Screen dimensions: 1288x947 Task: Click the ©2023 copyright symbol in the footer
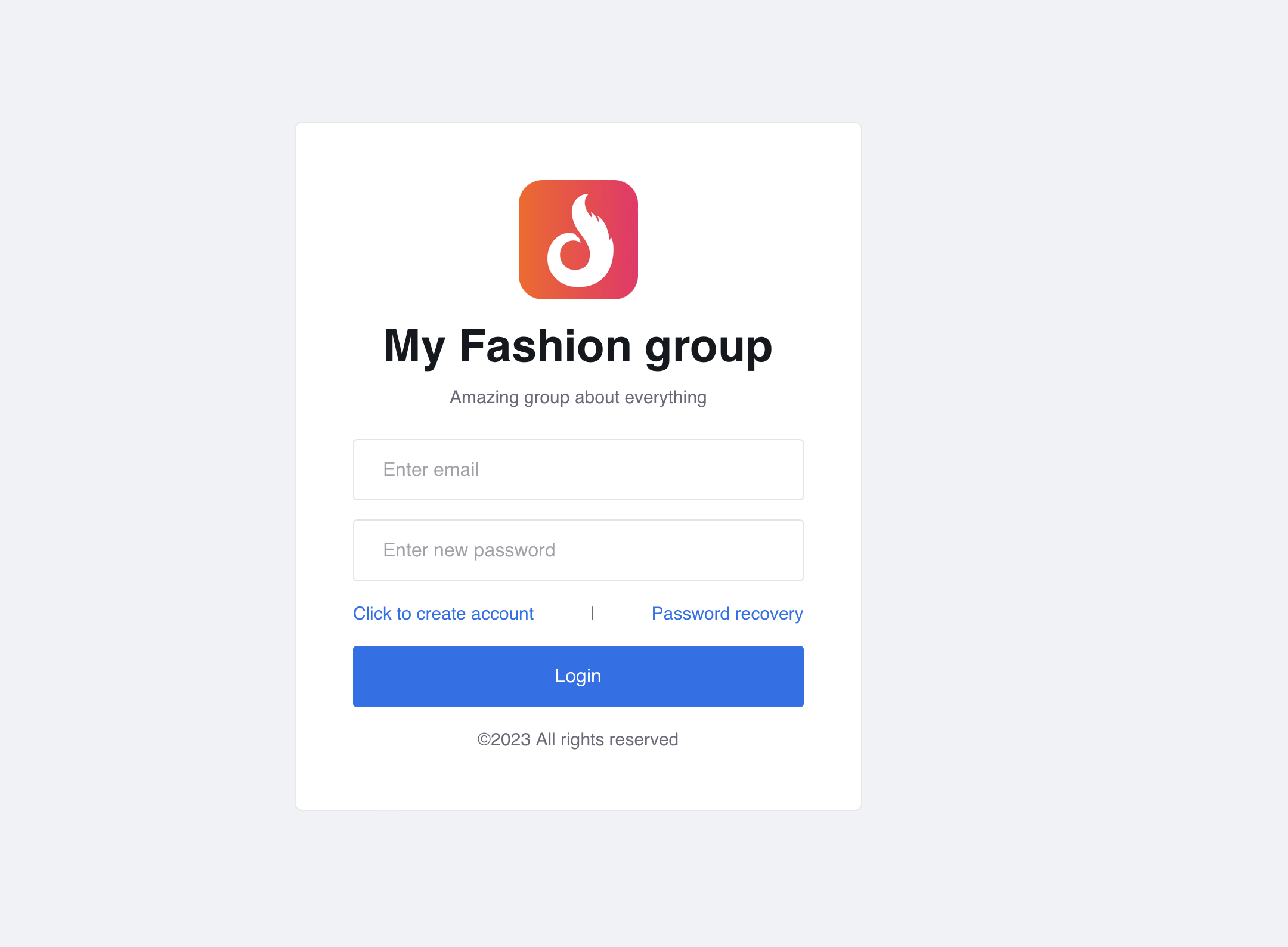pos(484,739)
